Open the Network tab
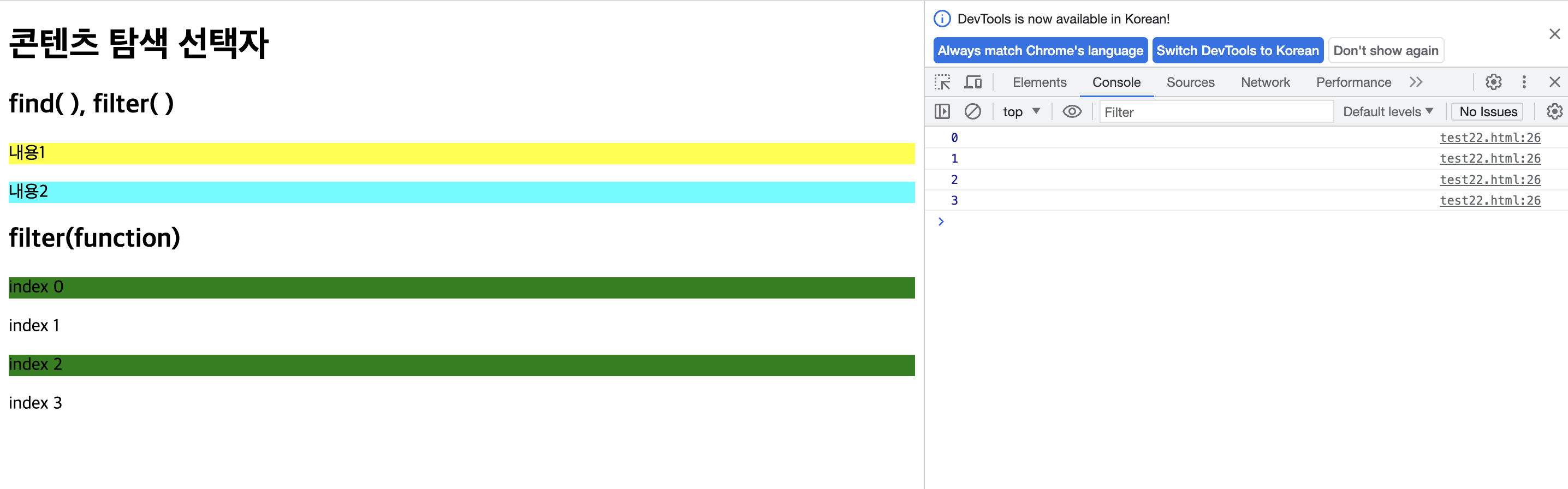1568x489 pixels. tap(1265, 82)
